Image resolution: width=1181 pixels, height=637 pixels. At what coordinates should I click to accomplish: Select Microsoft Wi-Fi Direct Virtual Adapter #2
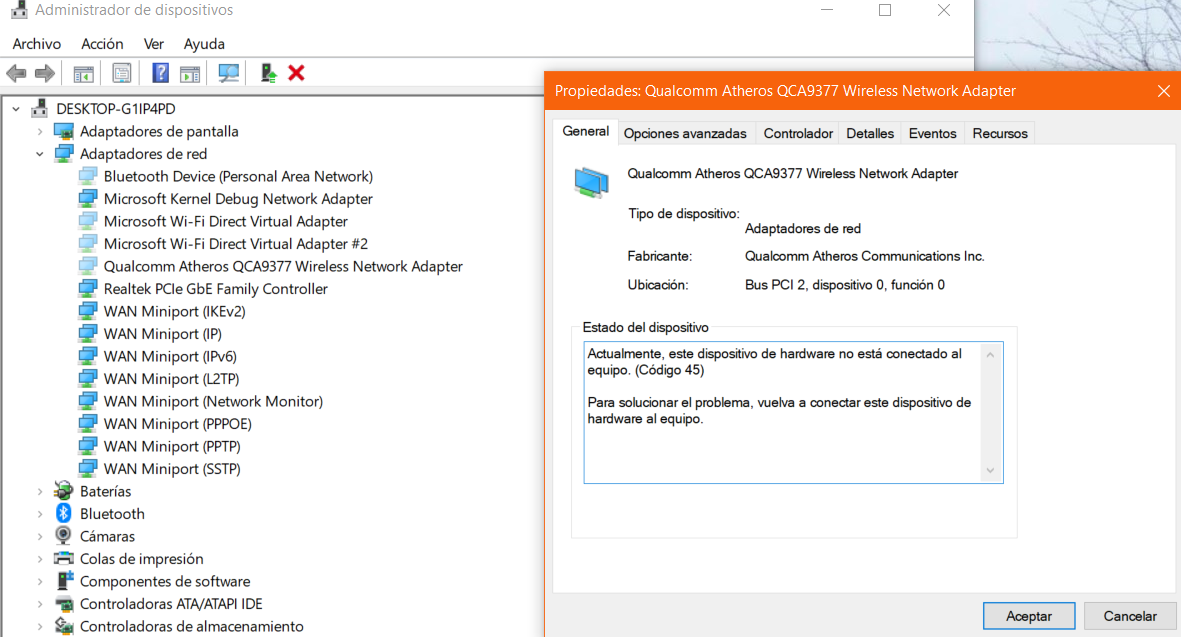pos(236,244)
